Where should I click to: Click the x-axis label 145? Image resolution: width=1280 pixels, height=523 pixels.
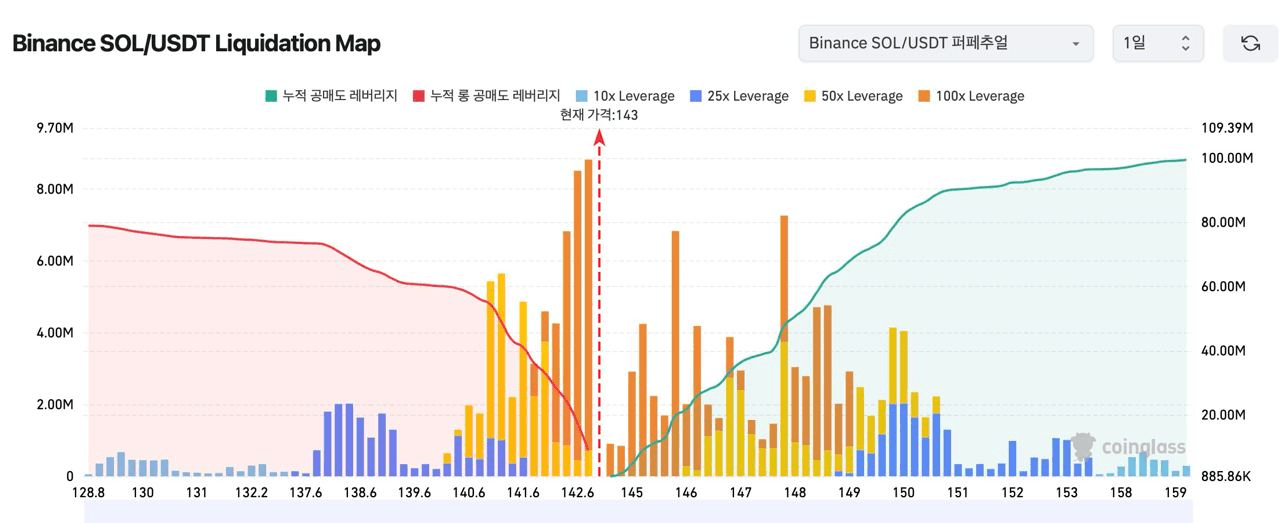(x=632, y=493)
